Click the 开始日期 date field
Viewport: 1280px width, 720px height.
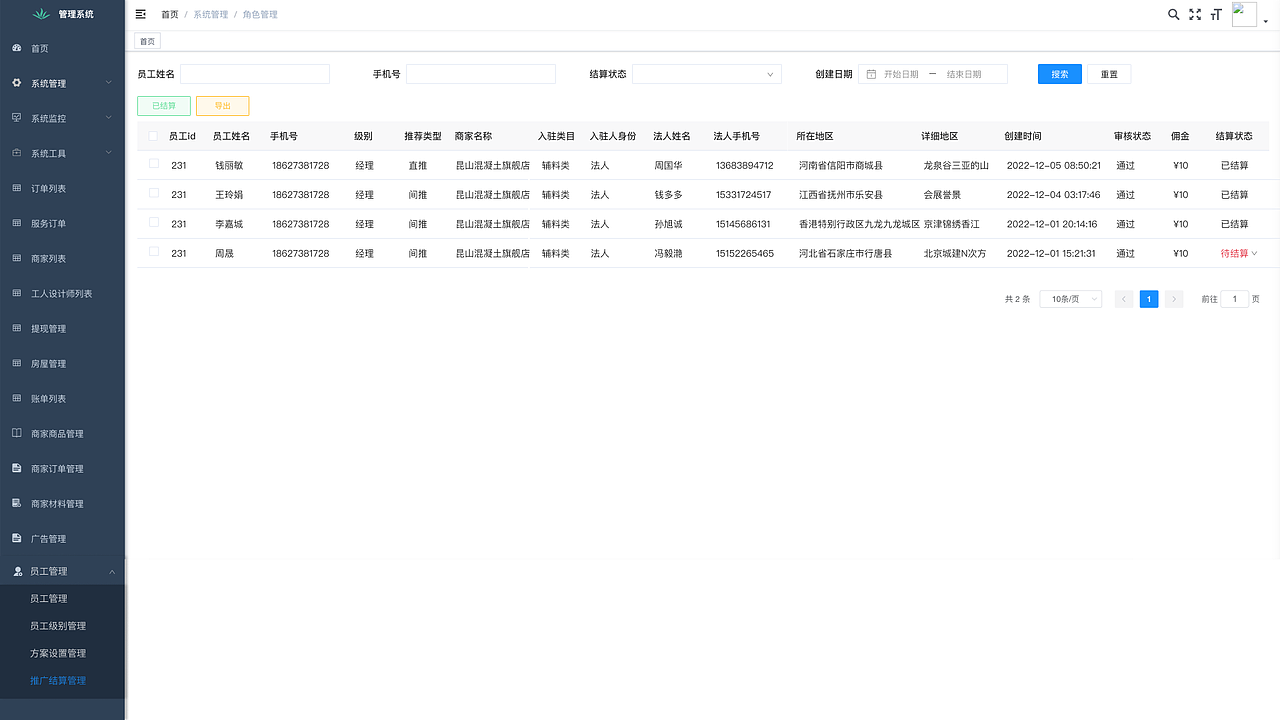[x=901, y=74]
